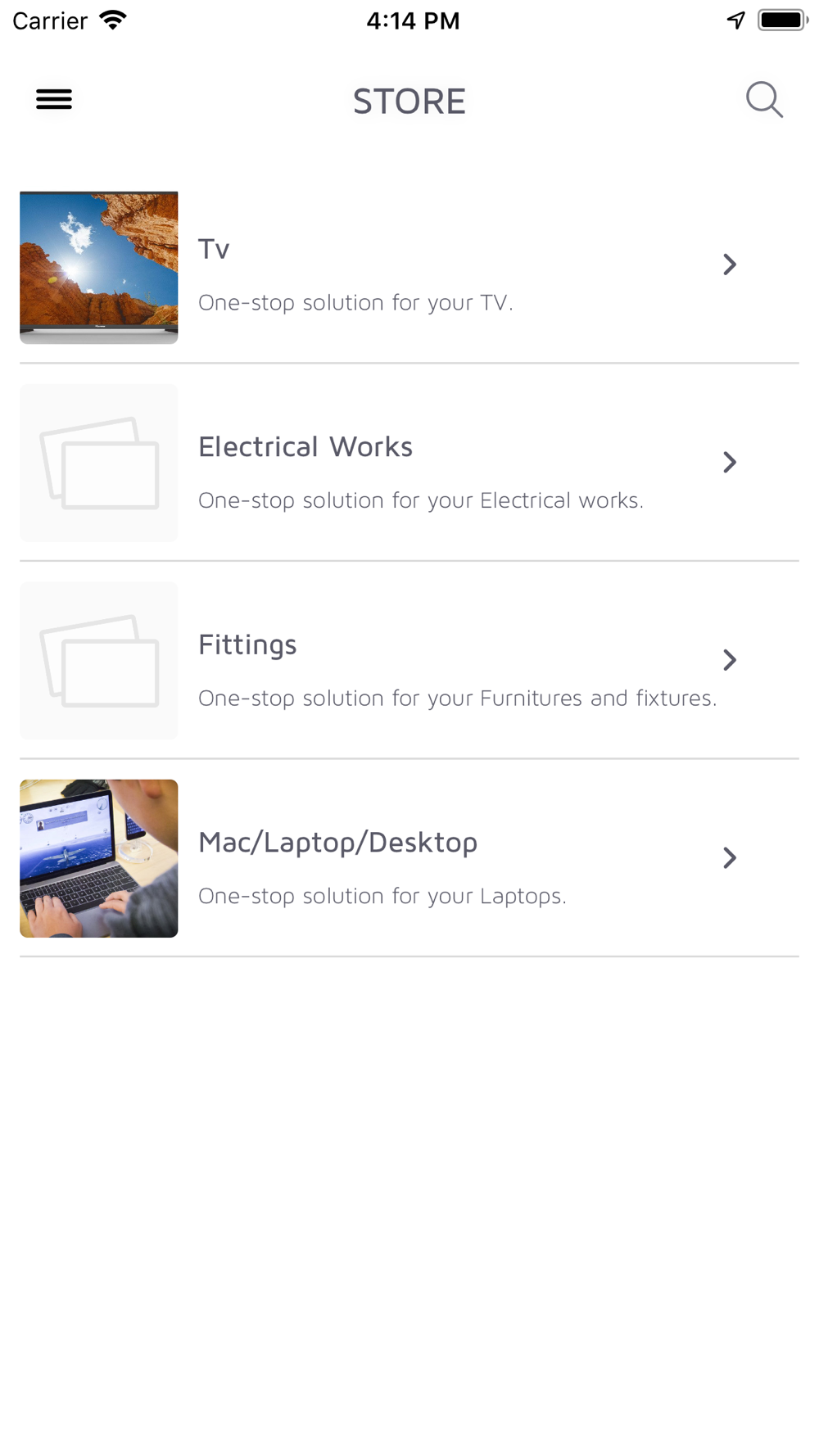Open the Tv category chevron
The width and height of the screenshot is (819, 1456).
(730, 265)
